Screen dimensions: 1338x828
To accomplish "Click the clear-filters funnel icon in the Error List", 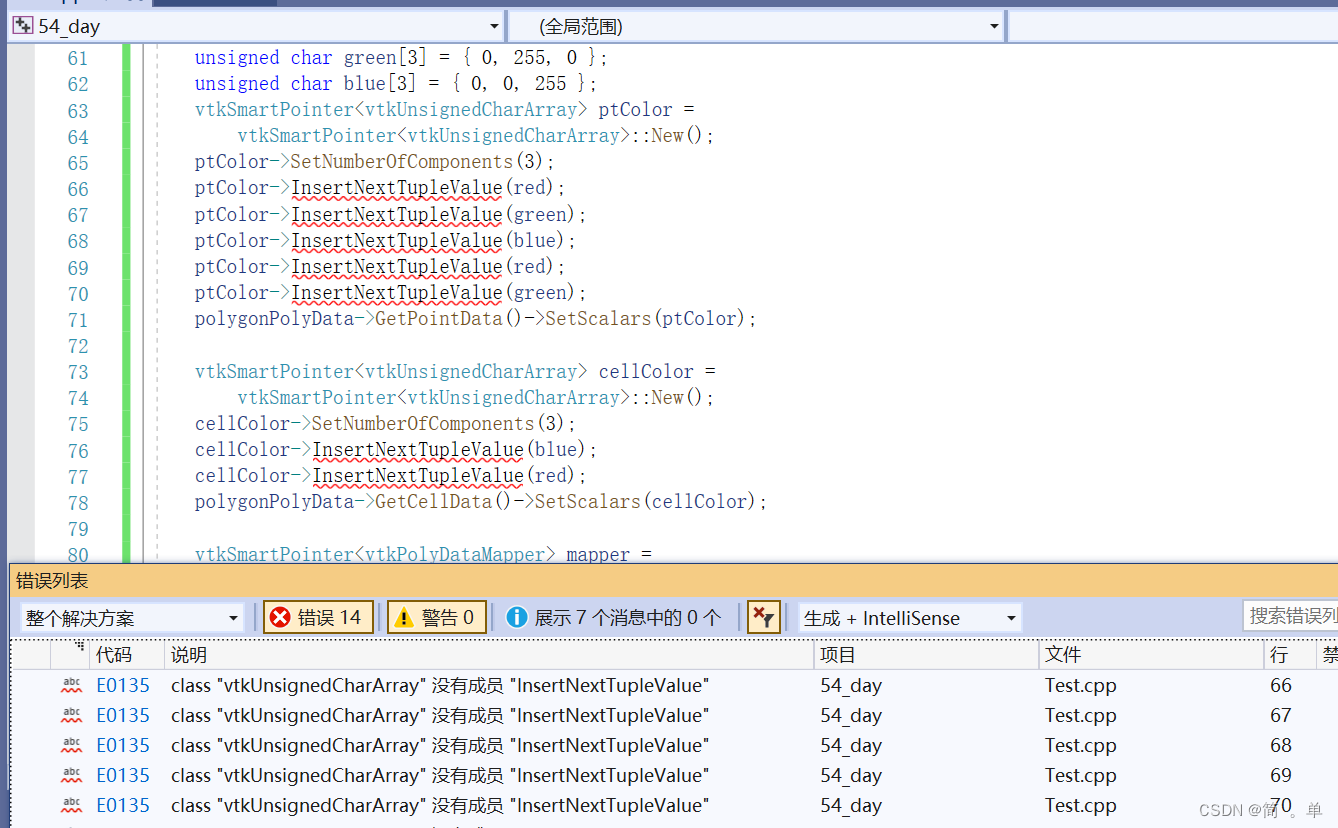I will [x=764, y=617].
